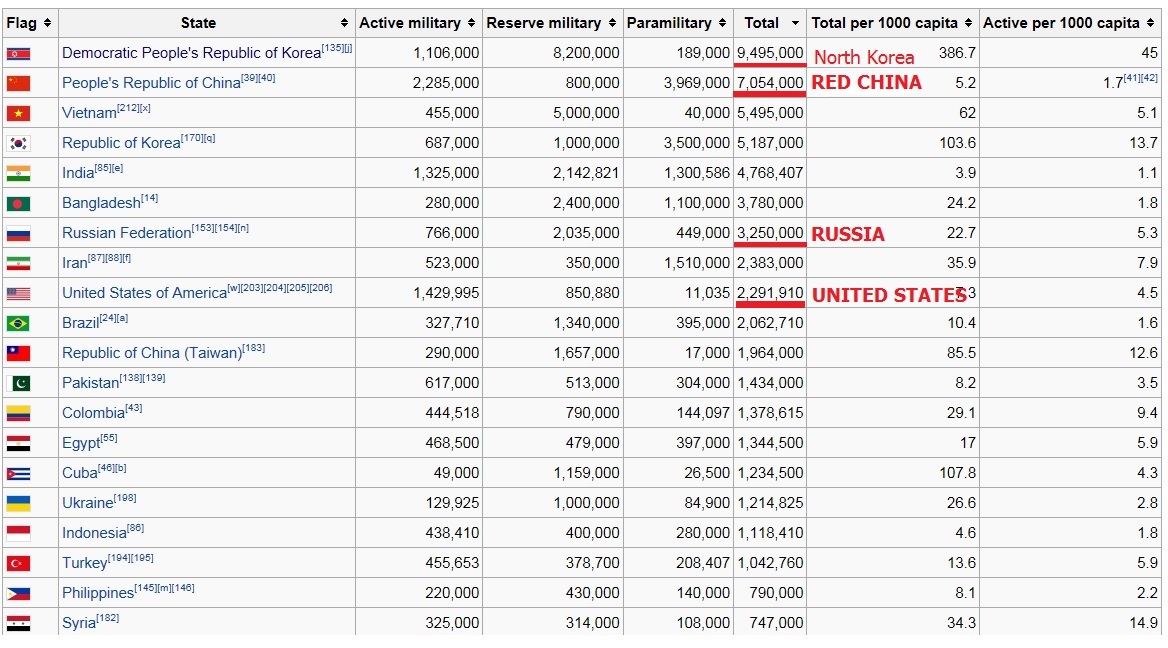Viewport: 1168px width, 648px height.
Task: Click the North Korea flag icon
Action: tap(18, 54)
